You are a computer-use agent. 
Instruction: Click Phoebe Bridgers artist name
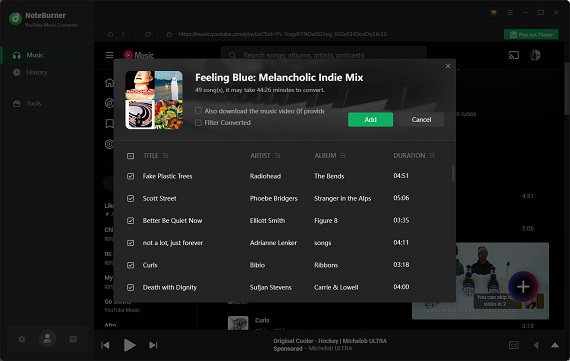[273, 198]
